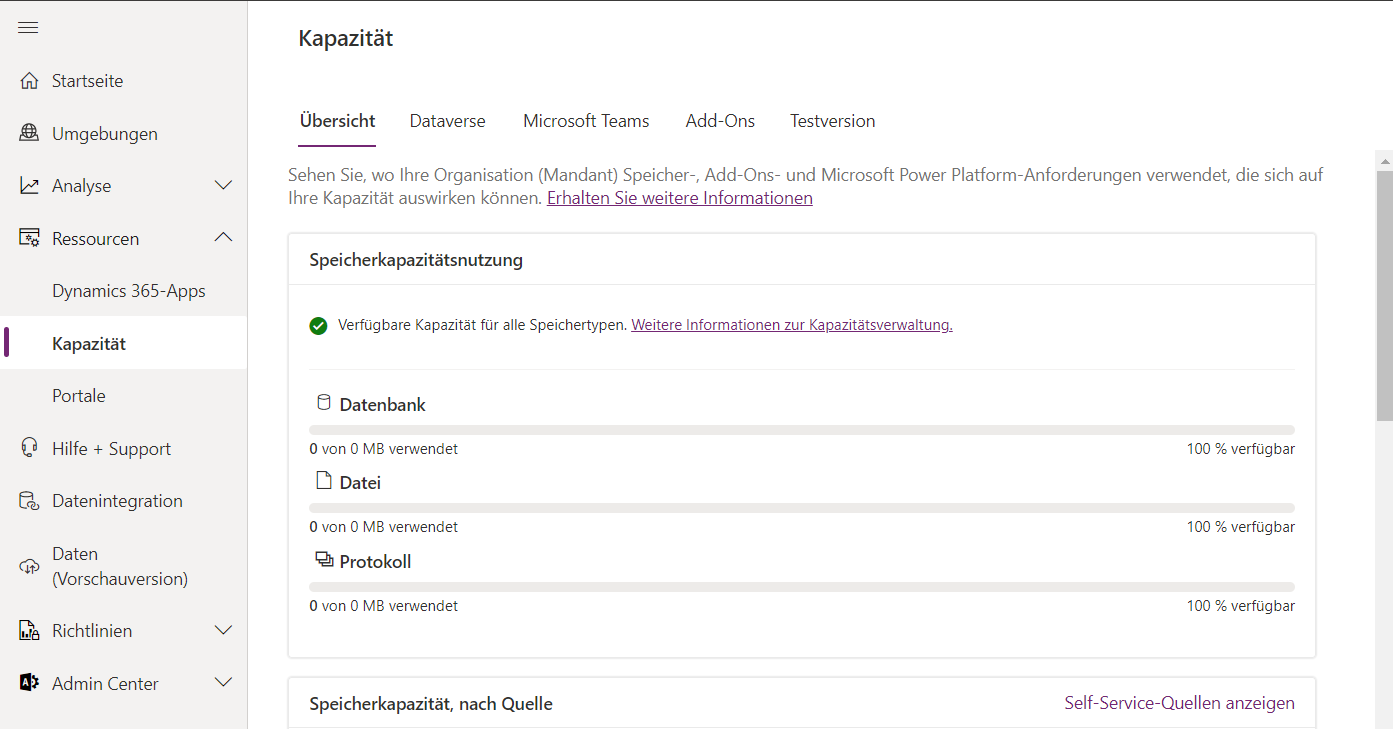Click the Datenintegration icon

[30, 500]
